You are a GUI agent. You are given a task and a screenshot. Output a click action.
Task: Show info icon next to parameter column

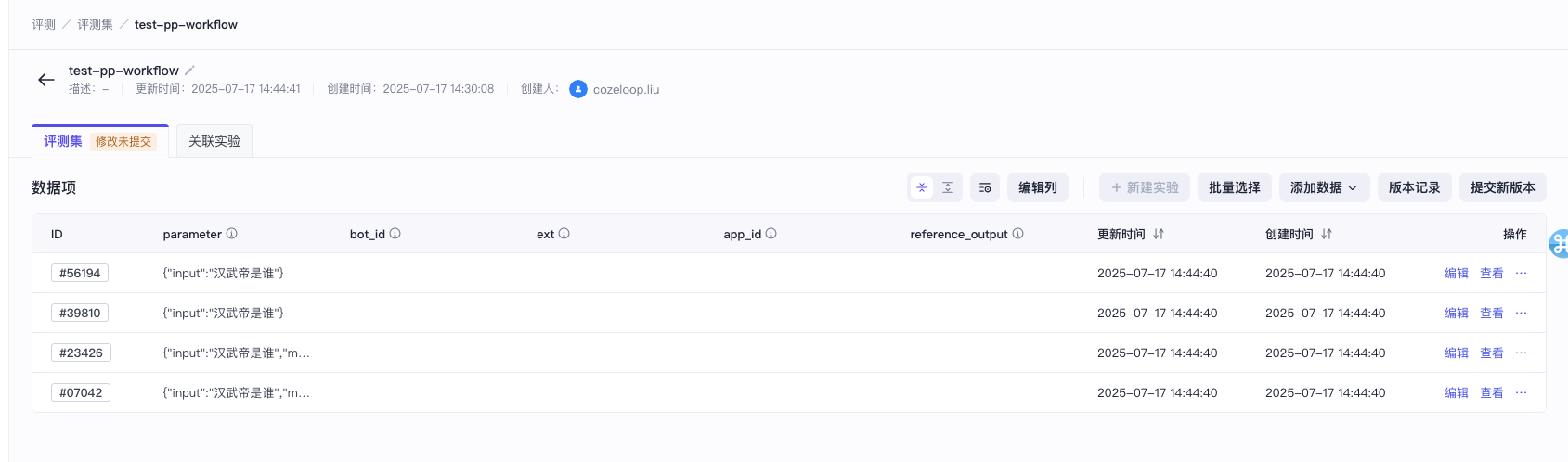(232, 234)
